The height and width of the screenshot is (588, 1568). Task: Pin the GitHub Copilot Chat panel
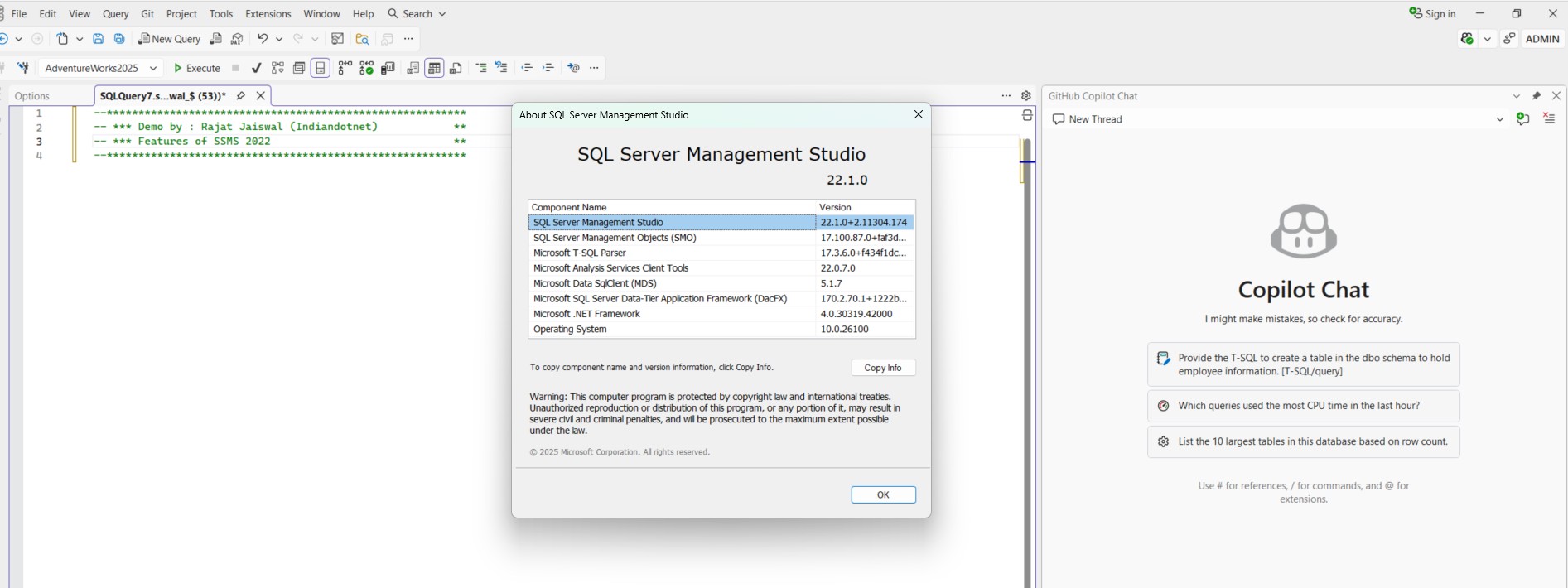(x=1537, y=96)
